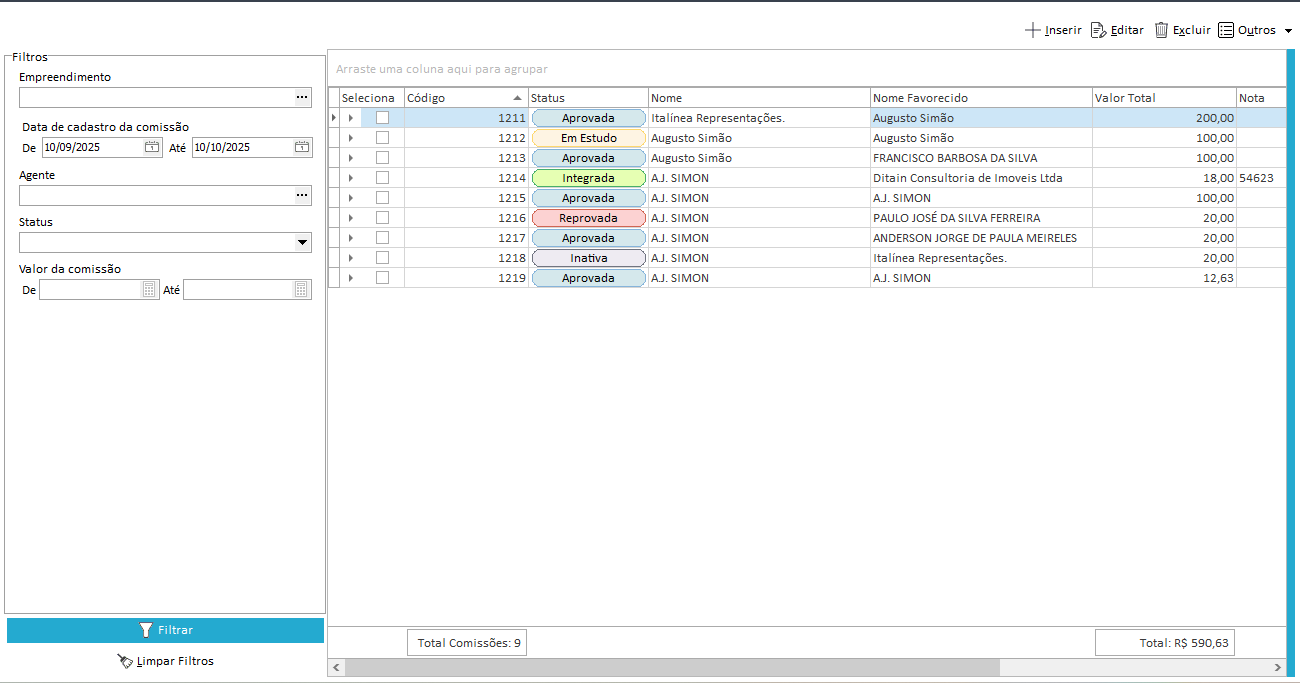Tick the checkbox for row 1212

click(382, 138)
